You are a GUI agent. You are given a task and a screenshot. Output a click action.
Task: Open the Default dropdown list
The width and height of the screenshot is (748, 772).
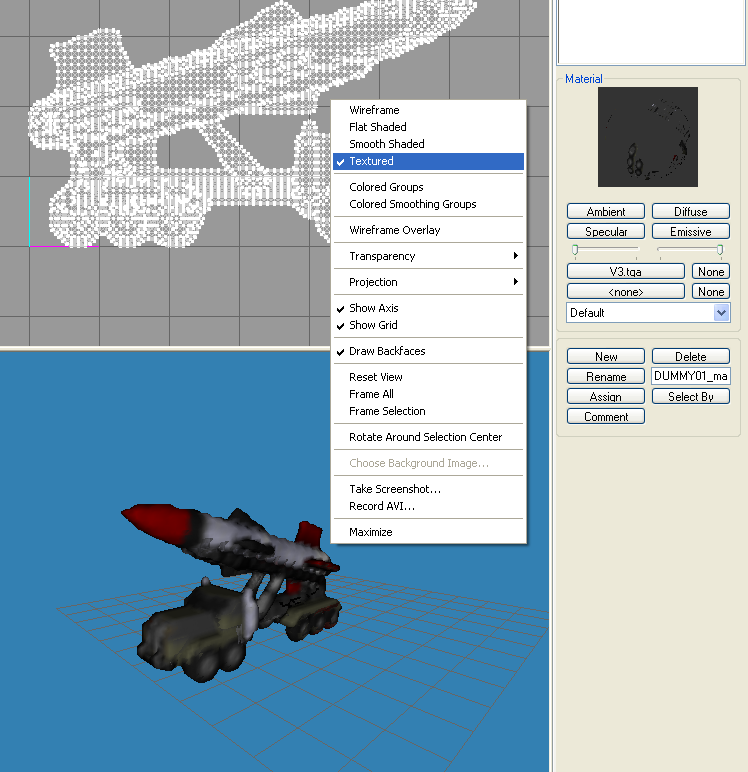click(648, 313)
